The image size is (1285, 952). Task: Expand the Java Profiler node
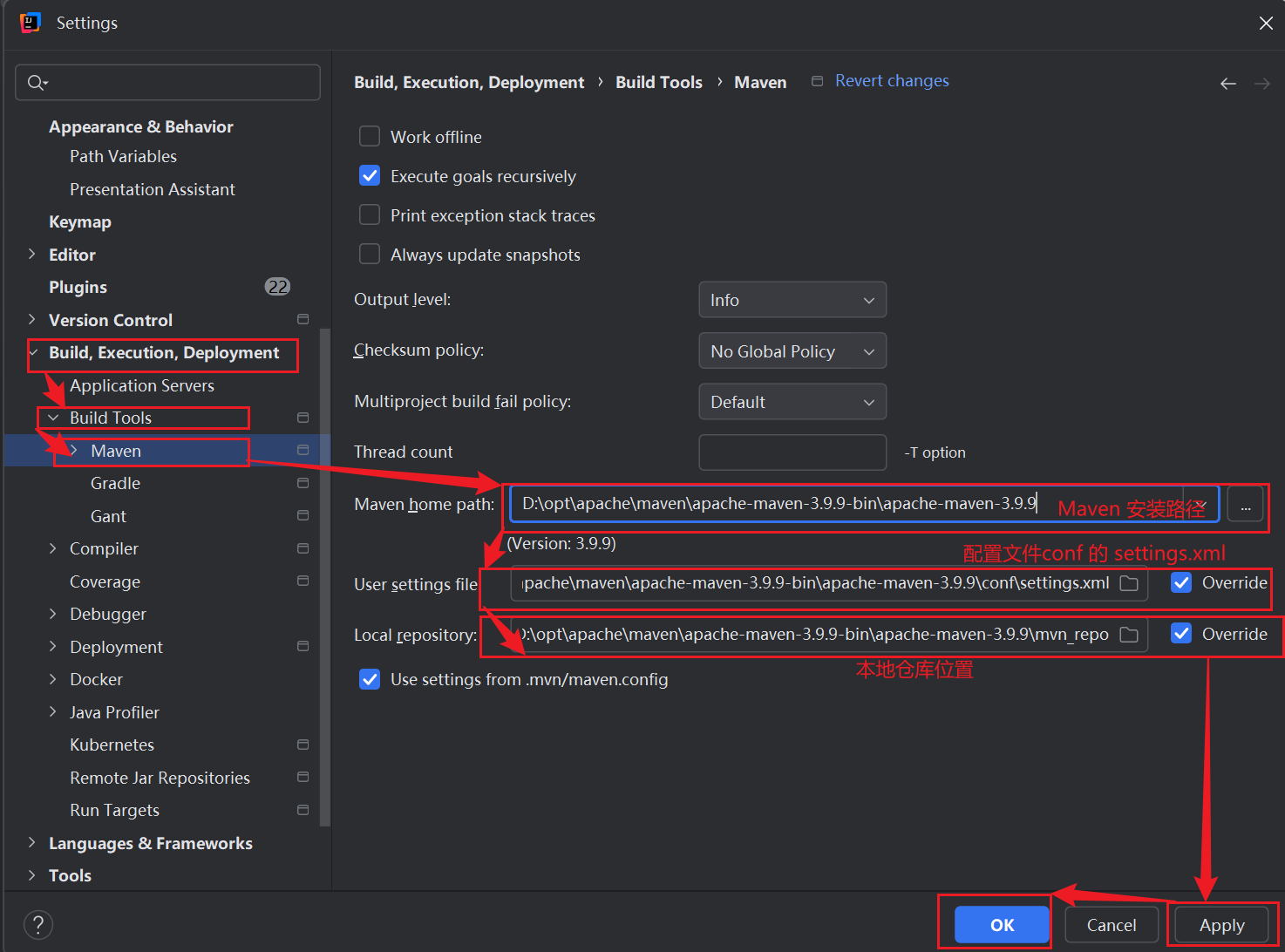(x=53, y=711)
